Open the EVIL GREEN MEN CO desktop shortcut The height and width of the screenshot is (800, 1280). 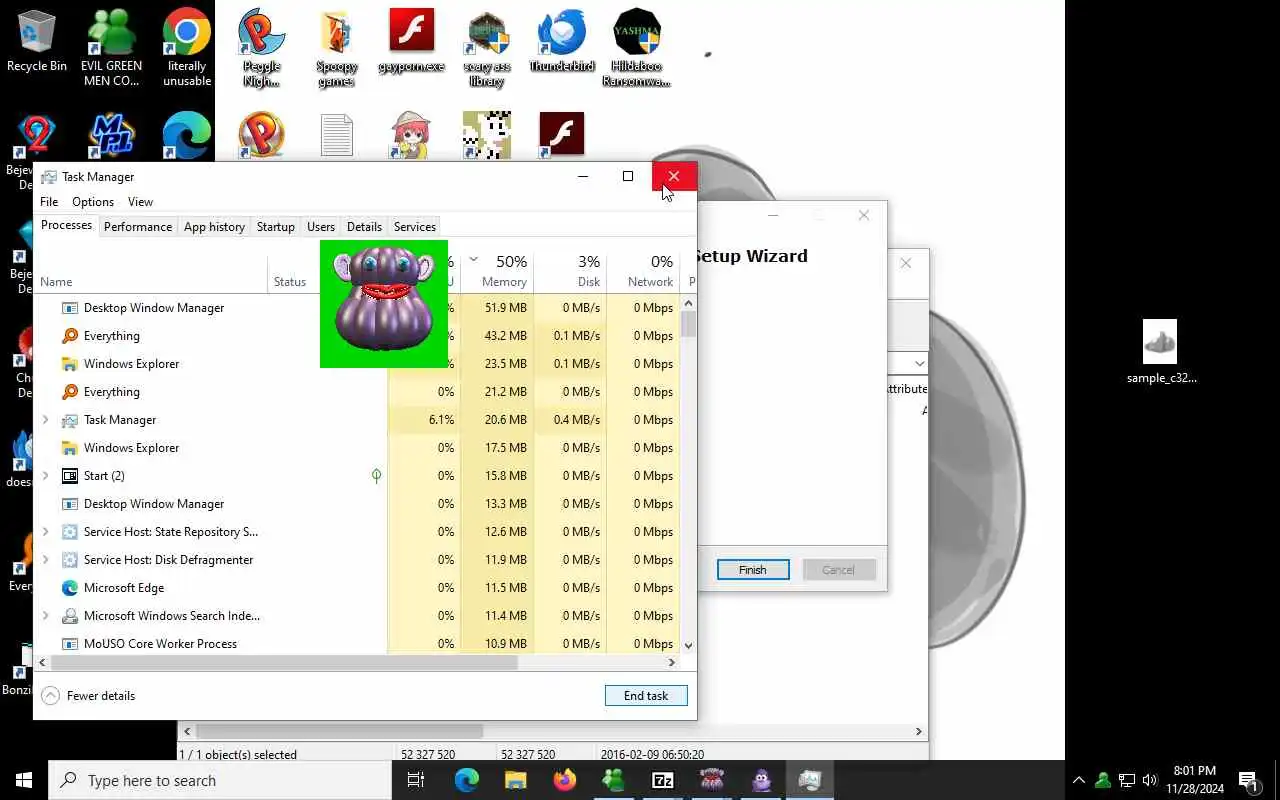[111, 48]
